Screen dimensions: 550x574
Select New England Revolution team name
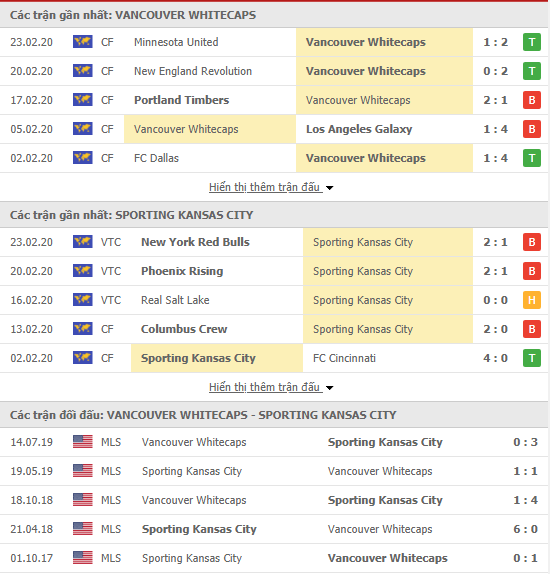(193, 71)
